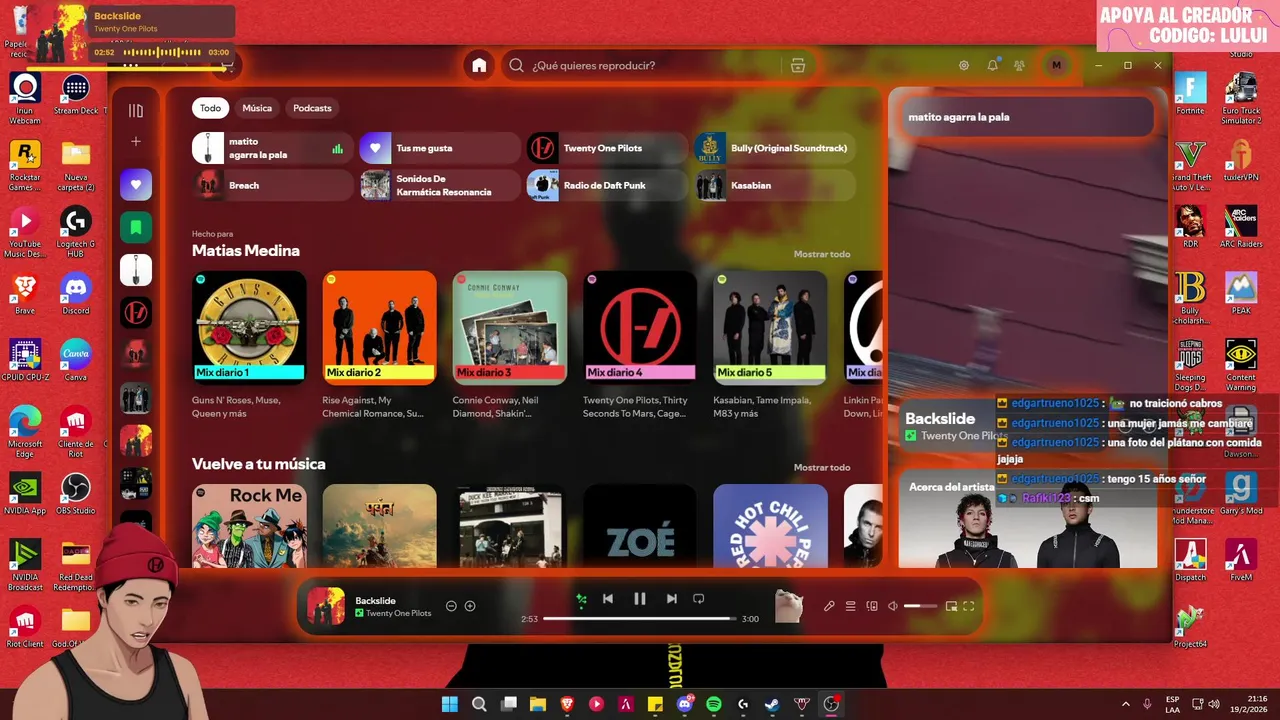1280x720 pixels.
Task: Select the 'Música' filter chip
Action: 257,108
